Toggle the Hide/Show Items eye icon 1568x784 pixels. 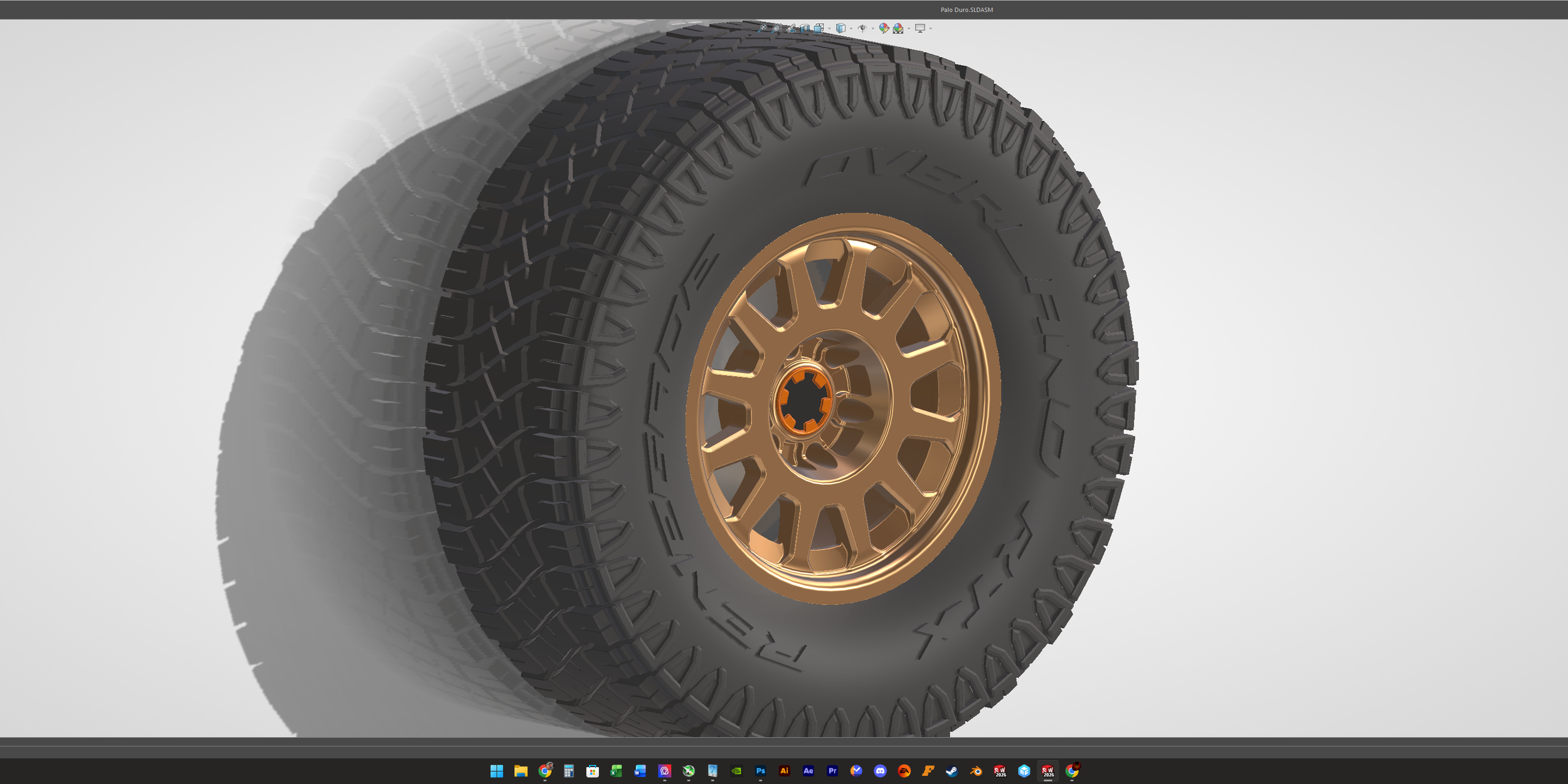click(862, 28)
